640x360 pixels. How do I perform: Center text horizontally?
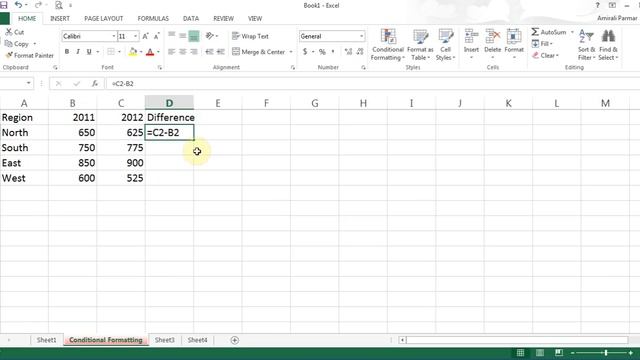point(182,52)
